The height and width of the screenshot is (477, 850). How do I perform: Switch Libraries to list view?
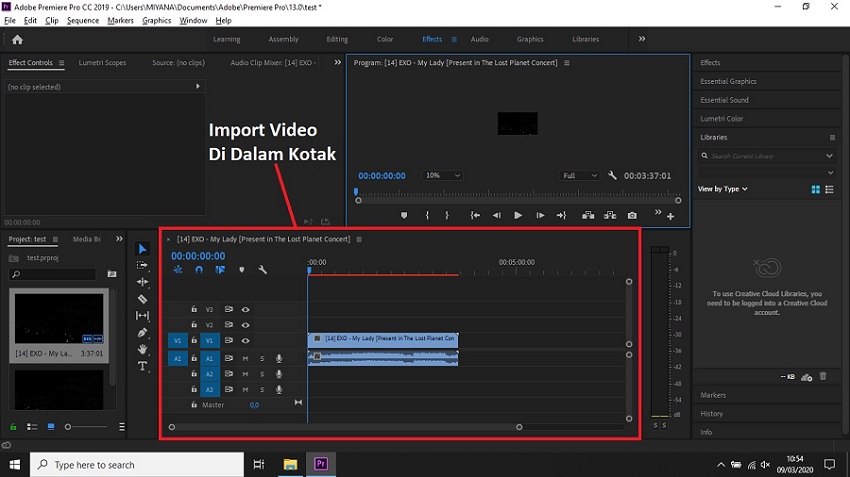(x=829, y=189)
